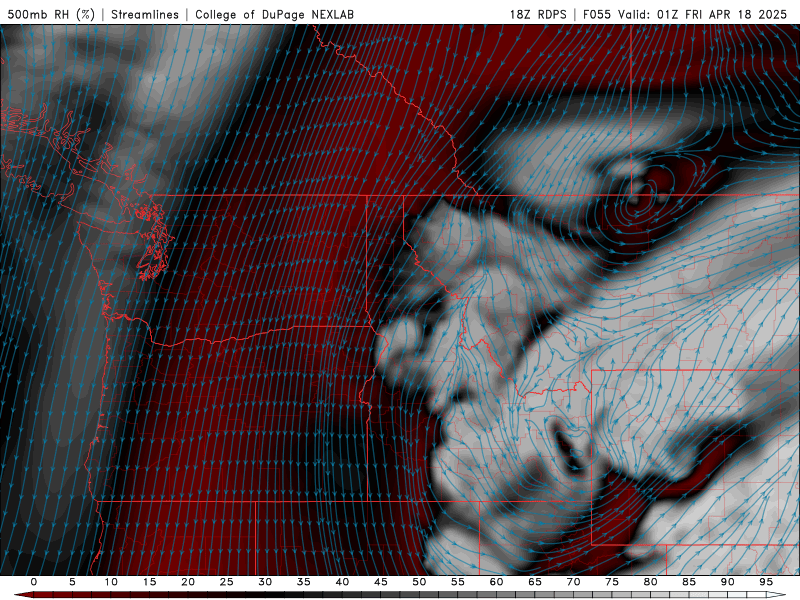Click the 60 tick label on color scale

[x=496, y=582]
